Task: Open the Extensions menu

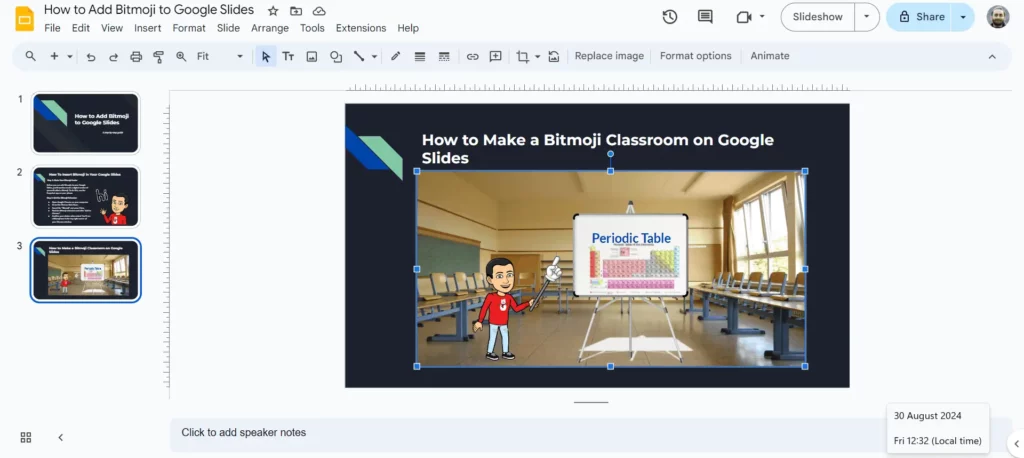Action: (x=360, y=28)
